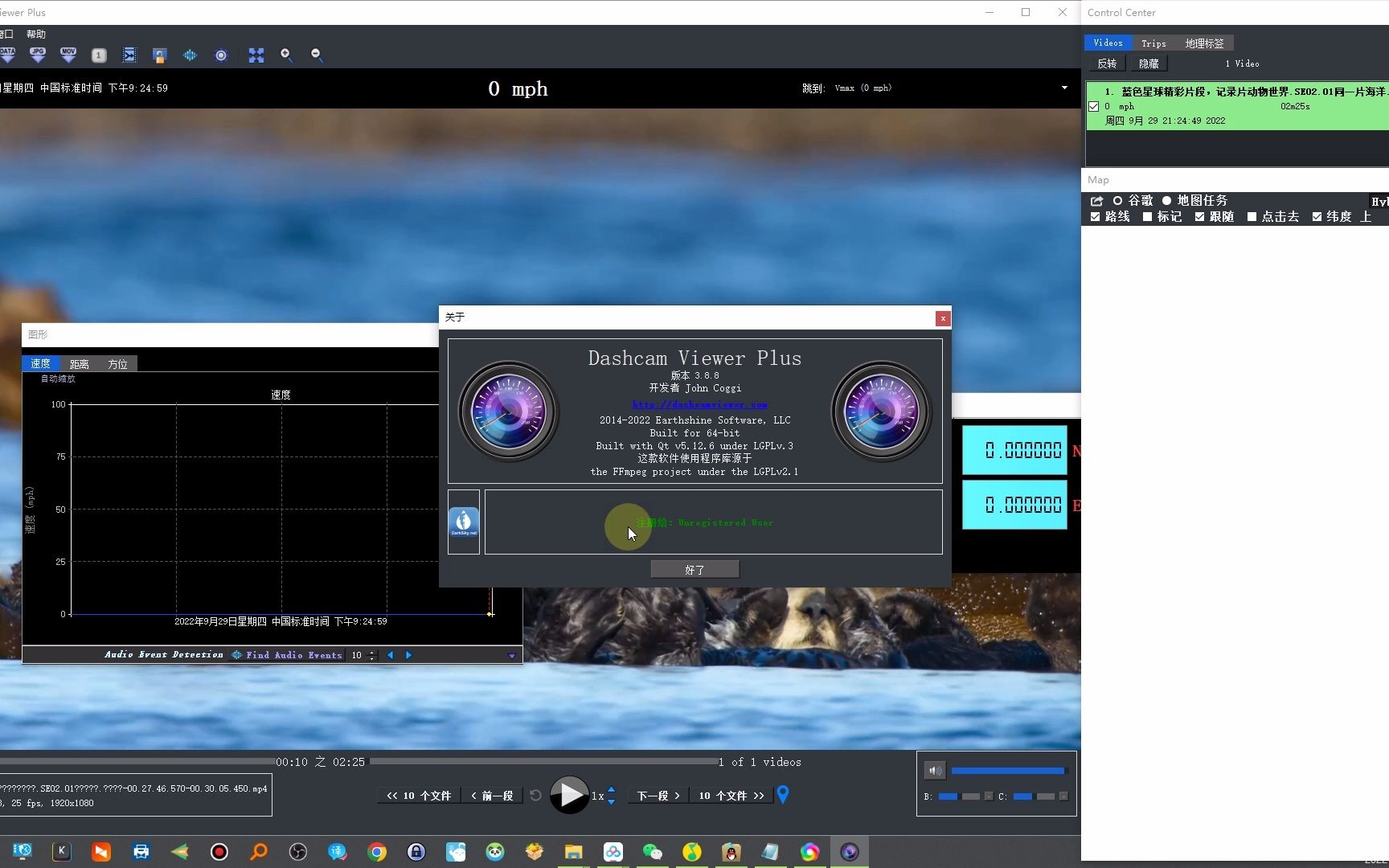The image size is (1389, 868).
Task: Click the fullscreen expand arrows icon
Action: point(256,55)
